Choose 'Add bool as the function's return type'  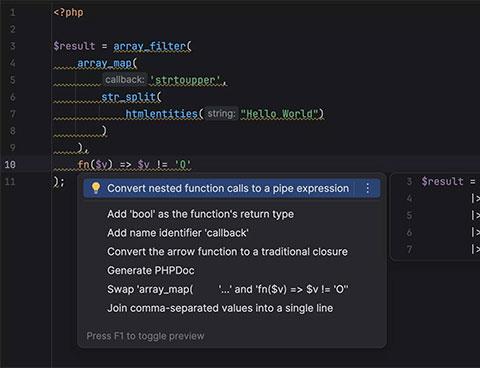[200, 214]
